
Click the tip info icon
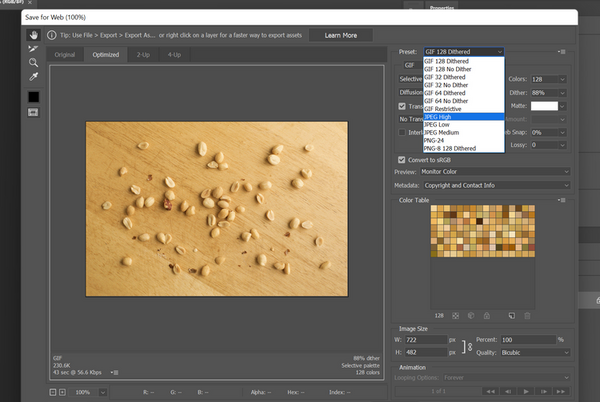pos(51,35)
